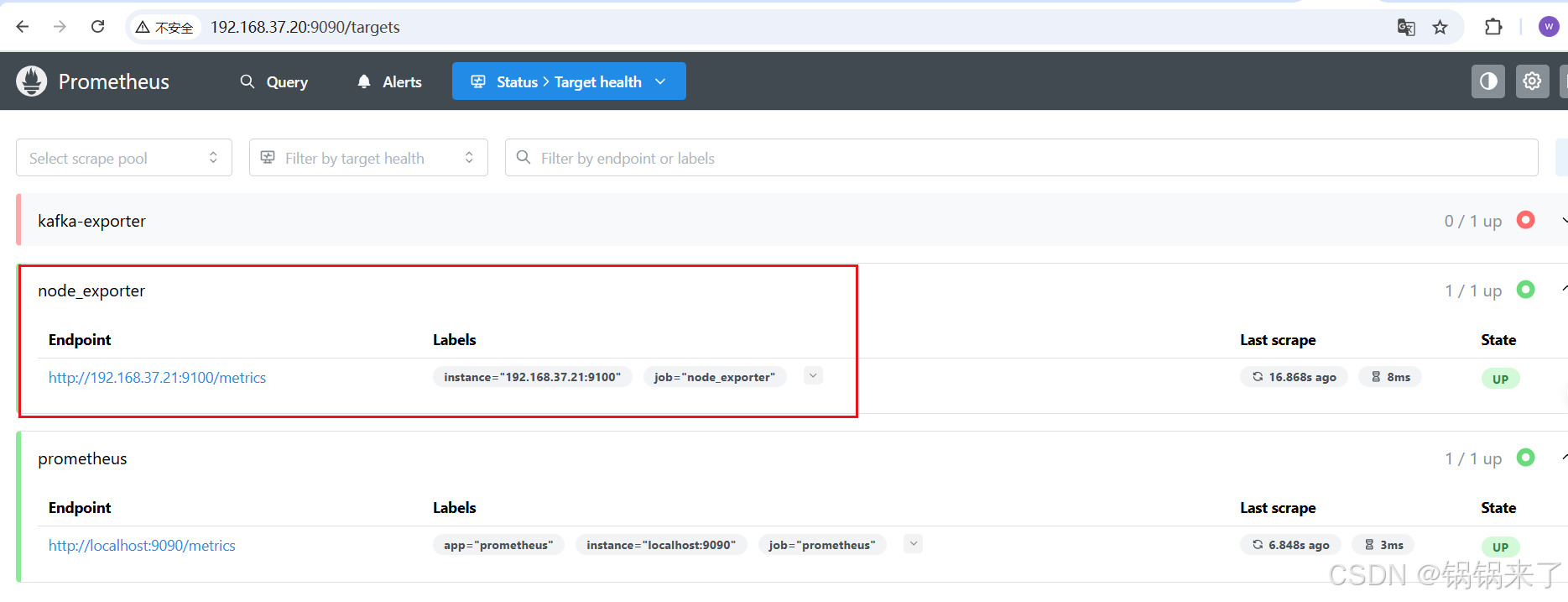The height and width of the screenshot is (602, 1568).
Task: Click the address bar URL
Action: [305, 28]
